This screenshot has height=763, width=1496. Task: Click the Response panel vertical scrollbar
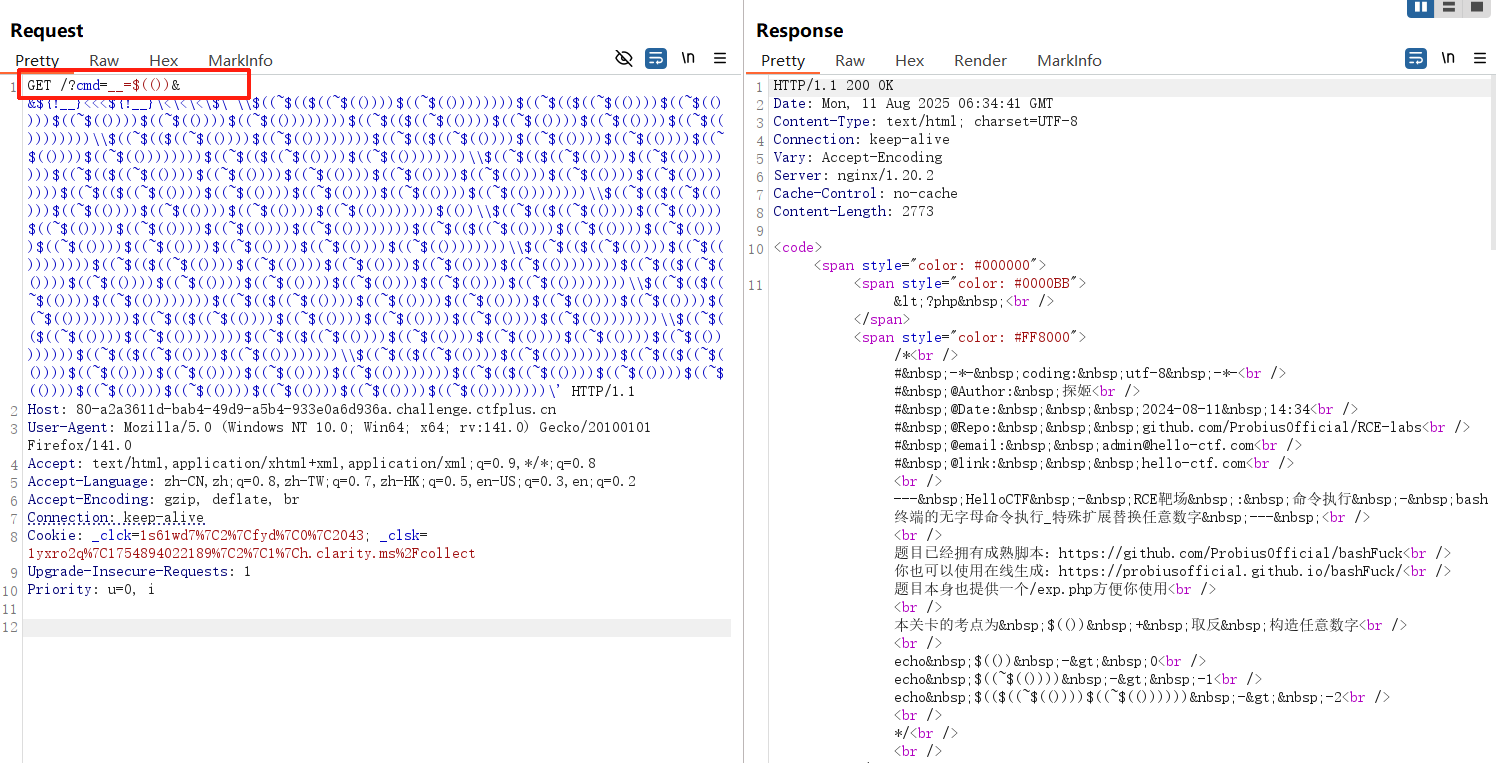click(1493, 160)
